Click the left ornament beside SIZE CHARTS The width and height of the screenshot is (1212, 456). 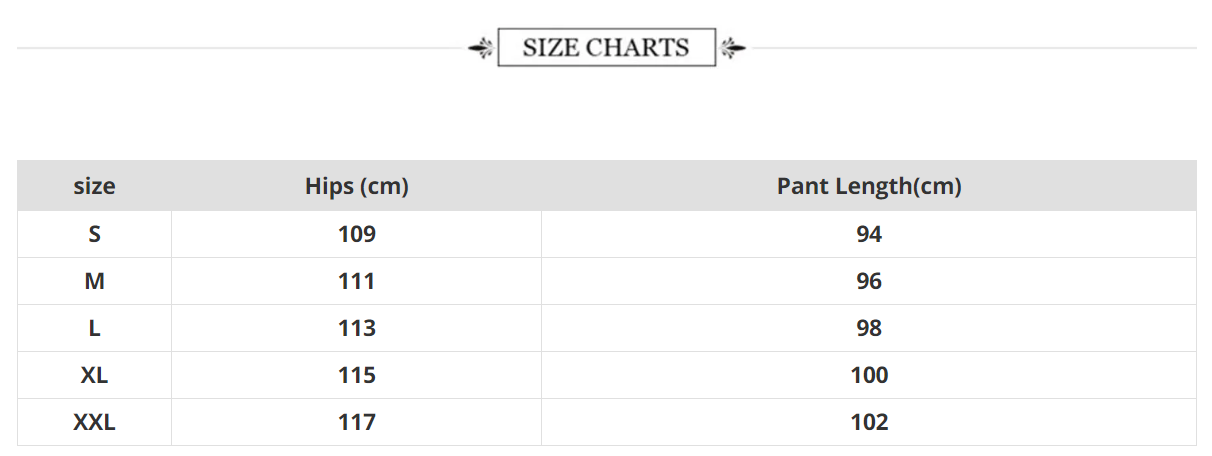click(482, 47)
